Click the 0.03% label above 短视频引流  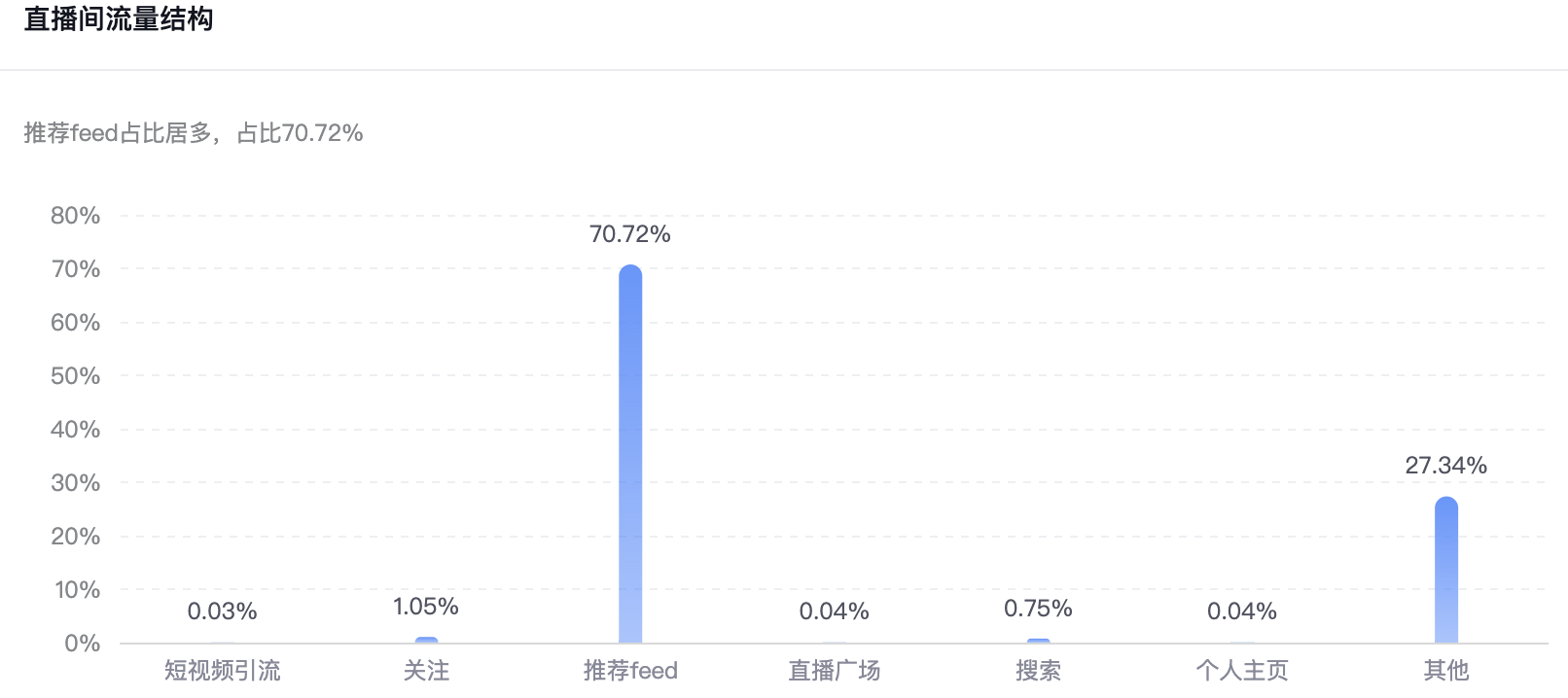pyautogui.click(x=223, y=611)
